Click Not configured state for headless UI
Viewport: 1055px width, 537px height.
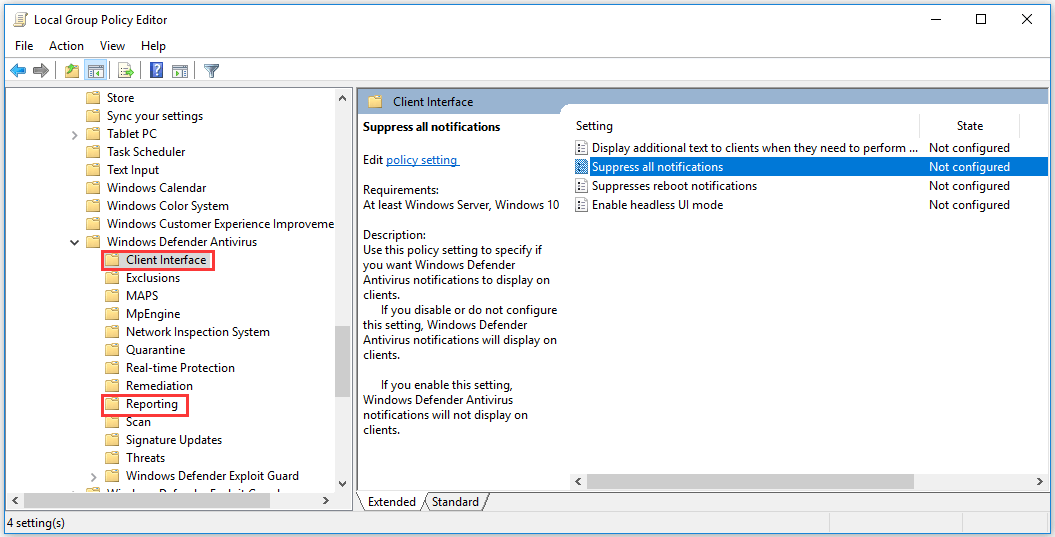click(969, 205)
